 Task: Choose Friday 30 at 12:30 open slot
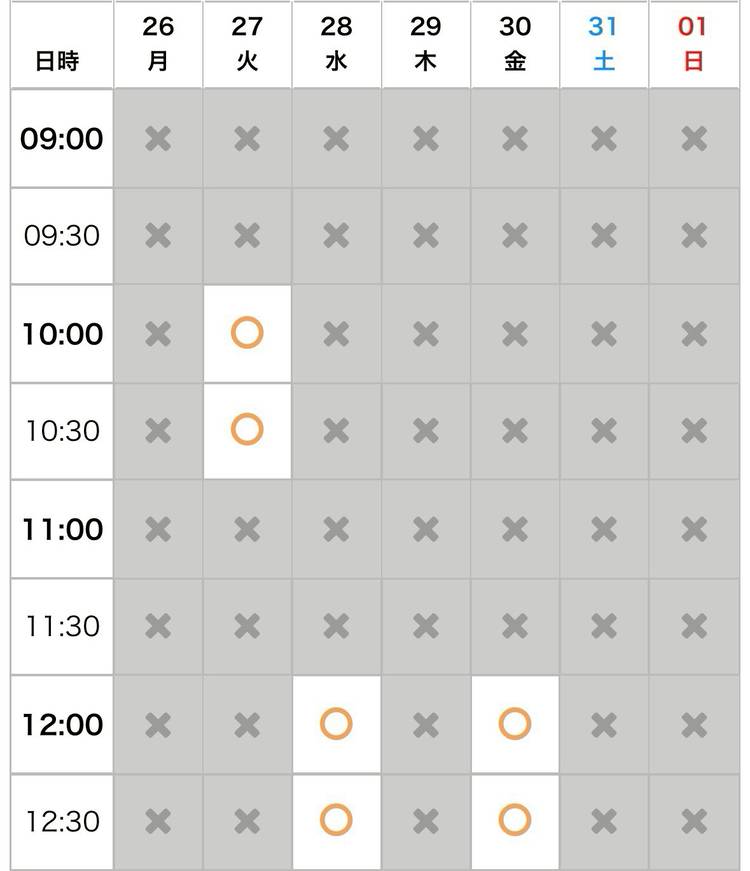tap(514, 821)
